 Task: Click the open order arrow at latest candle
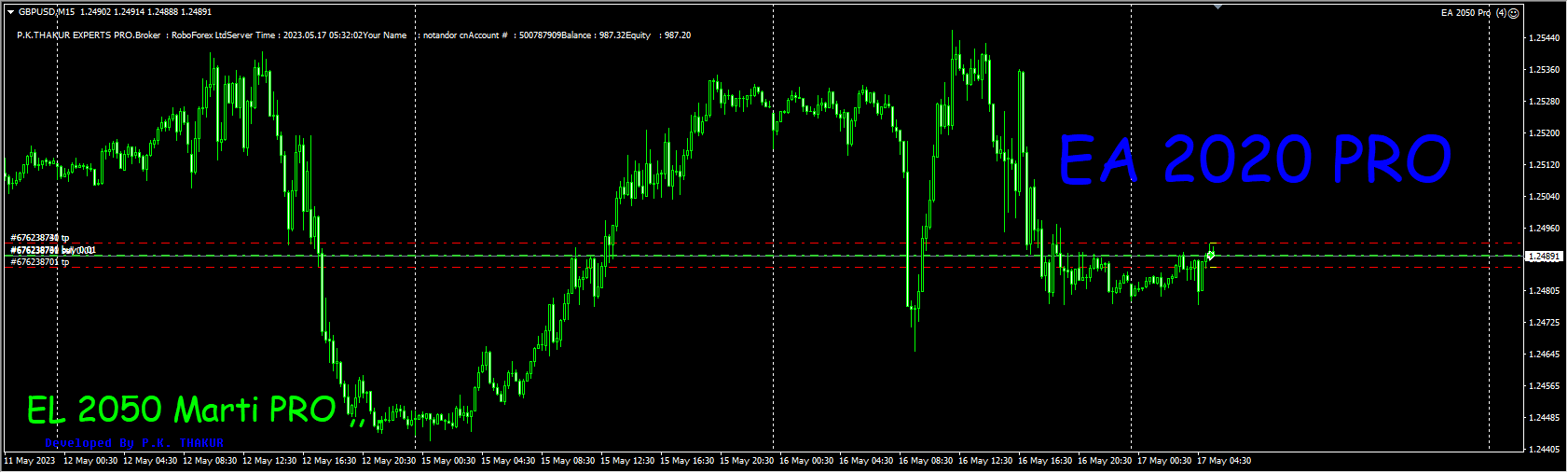(x=1210, y=255)
